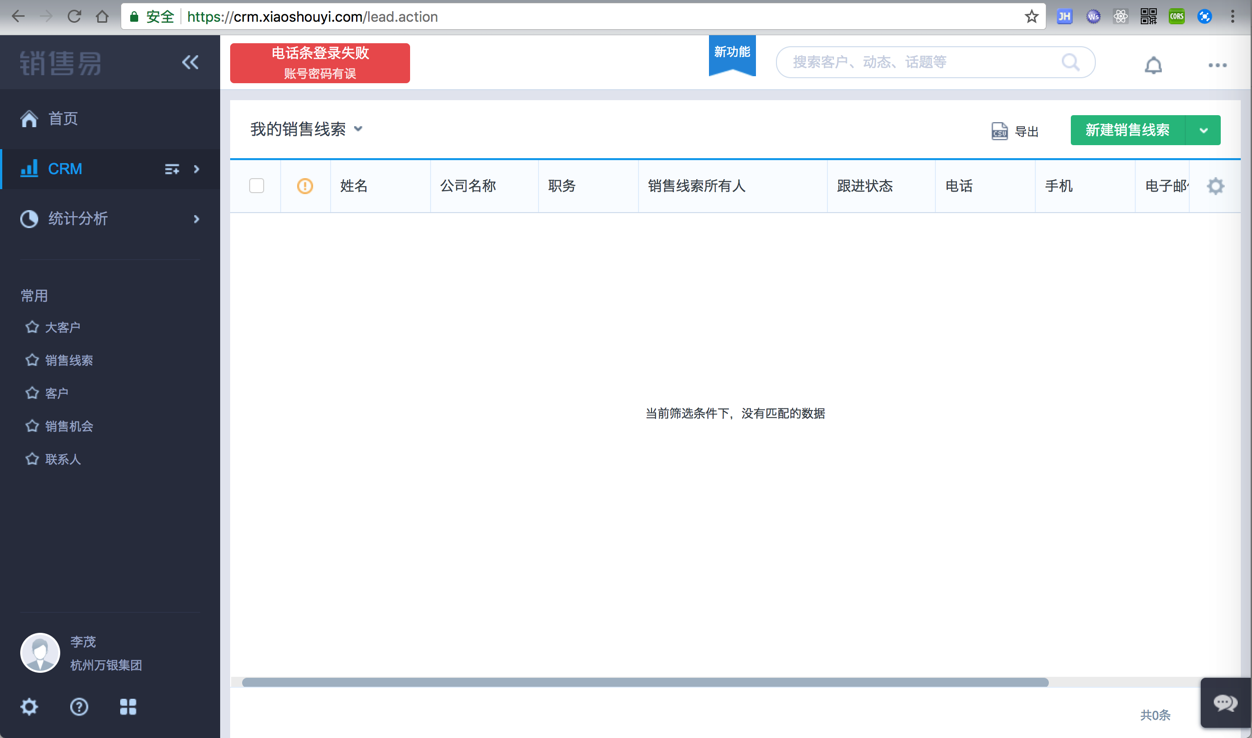Open 联系人 shortcut
The width and height of the screenshot is (1252, 738).
pos(63,459)
